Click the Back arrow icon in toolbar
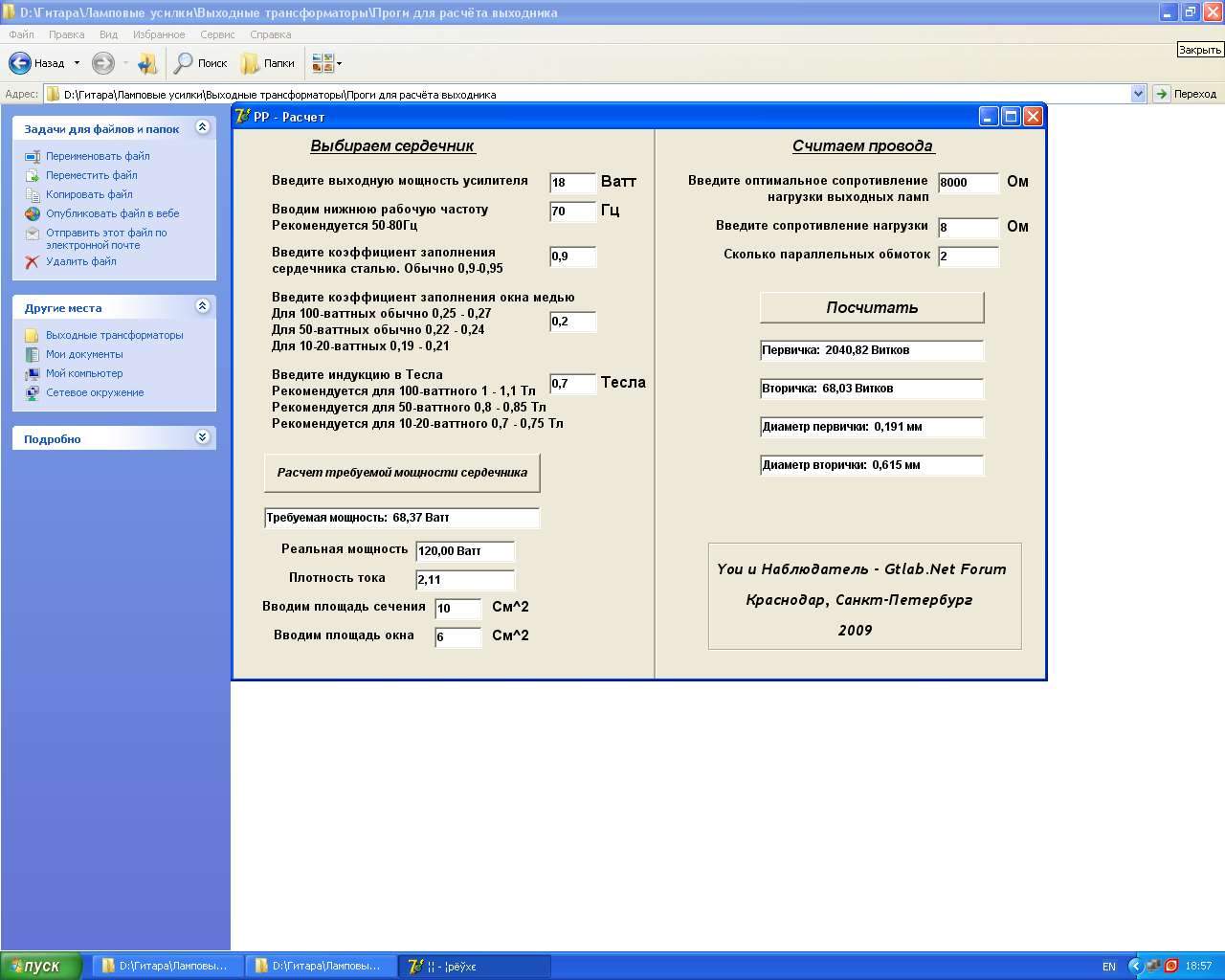This screenshot has height=980, width=1225. coord(20,63)
